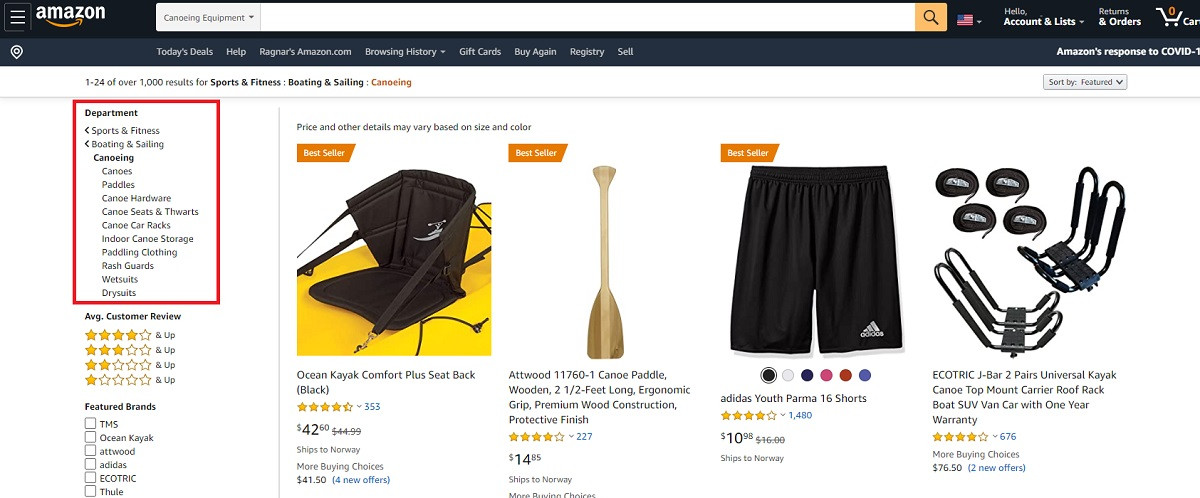Image resolution: width=1200 pixels, height=498 pixels.
Task: Click the orange search magnifier button
Action: pyautogui.click(x=931, y=17)
